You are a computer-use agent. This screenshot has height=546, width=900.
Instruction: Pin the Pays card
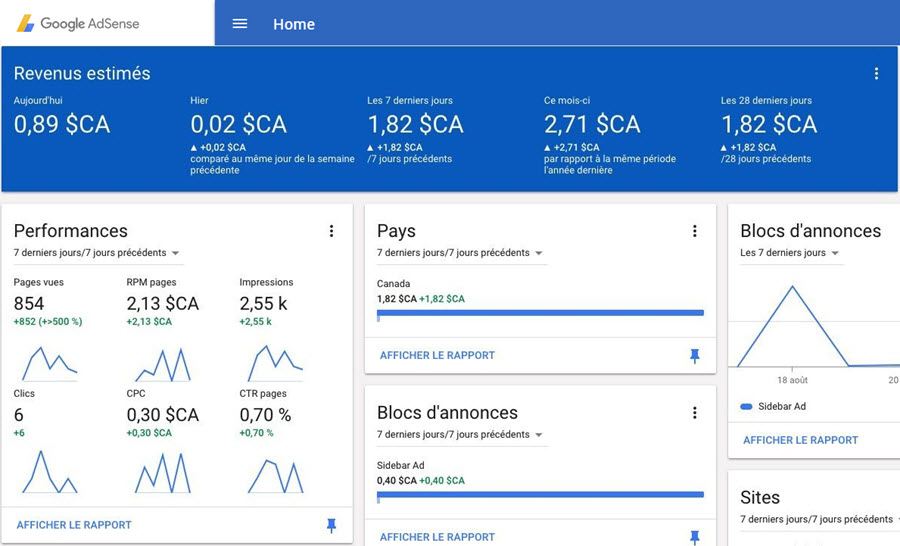[x=695, y=356]
